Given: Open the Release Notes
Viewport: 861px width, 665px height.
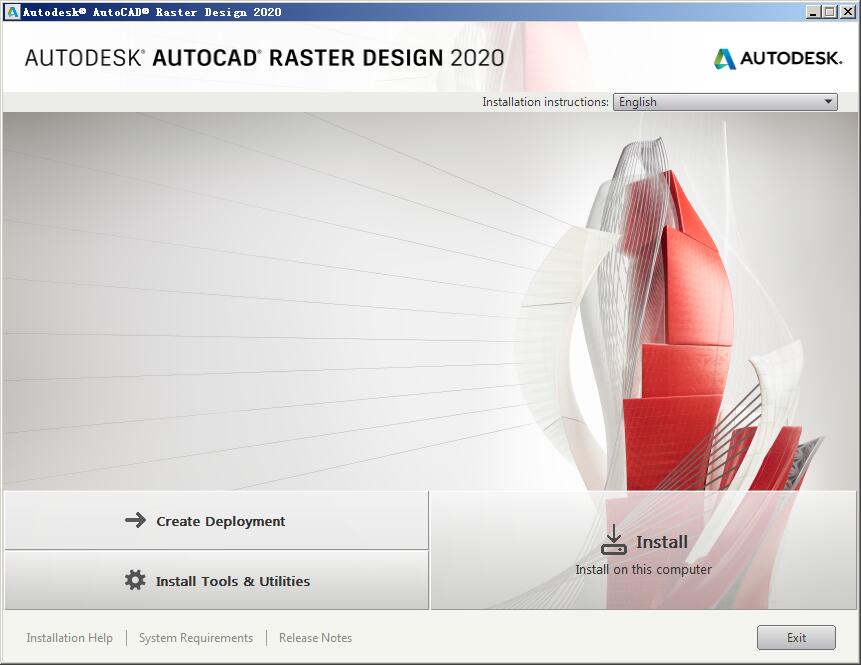Looking at the screenshot, I should [315, 637].
